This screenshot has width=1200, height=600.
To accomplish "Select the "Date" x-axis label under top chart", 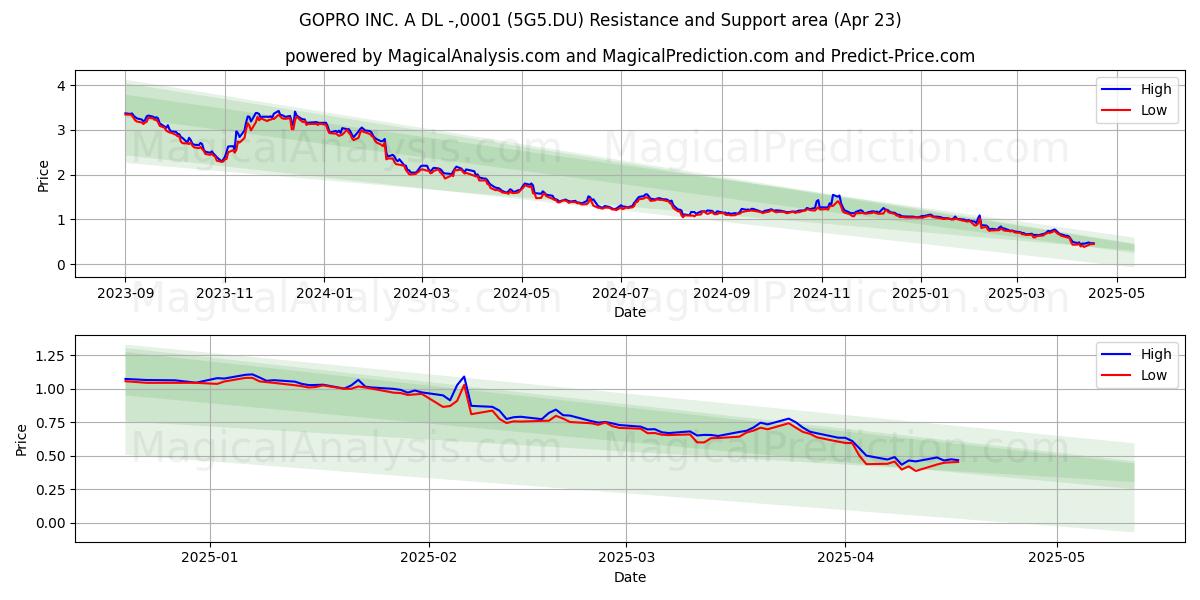I will (630, 312).
